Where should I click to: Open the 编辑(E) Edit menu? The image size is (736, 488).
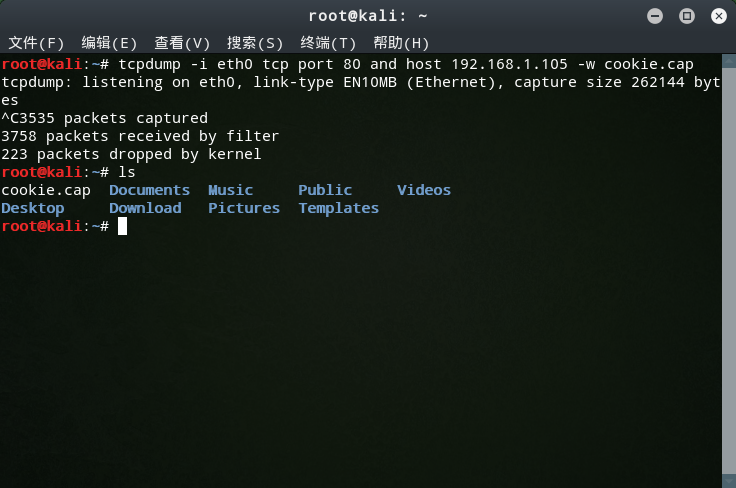tap(109, 43)
